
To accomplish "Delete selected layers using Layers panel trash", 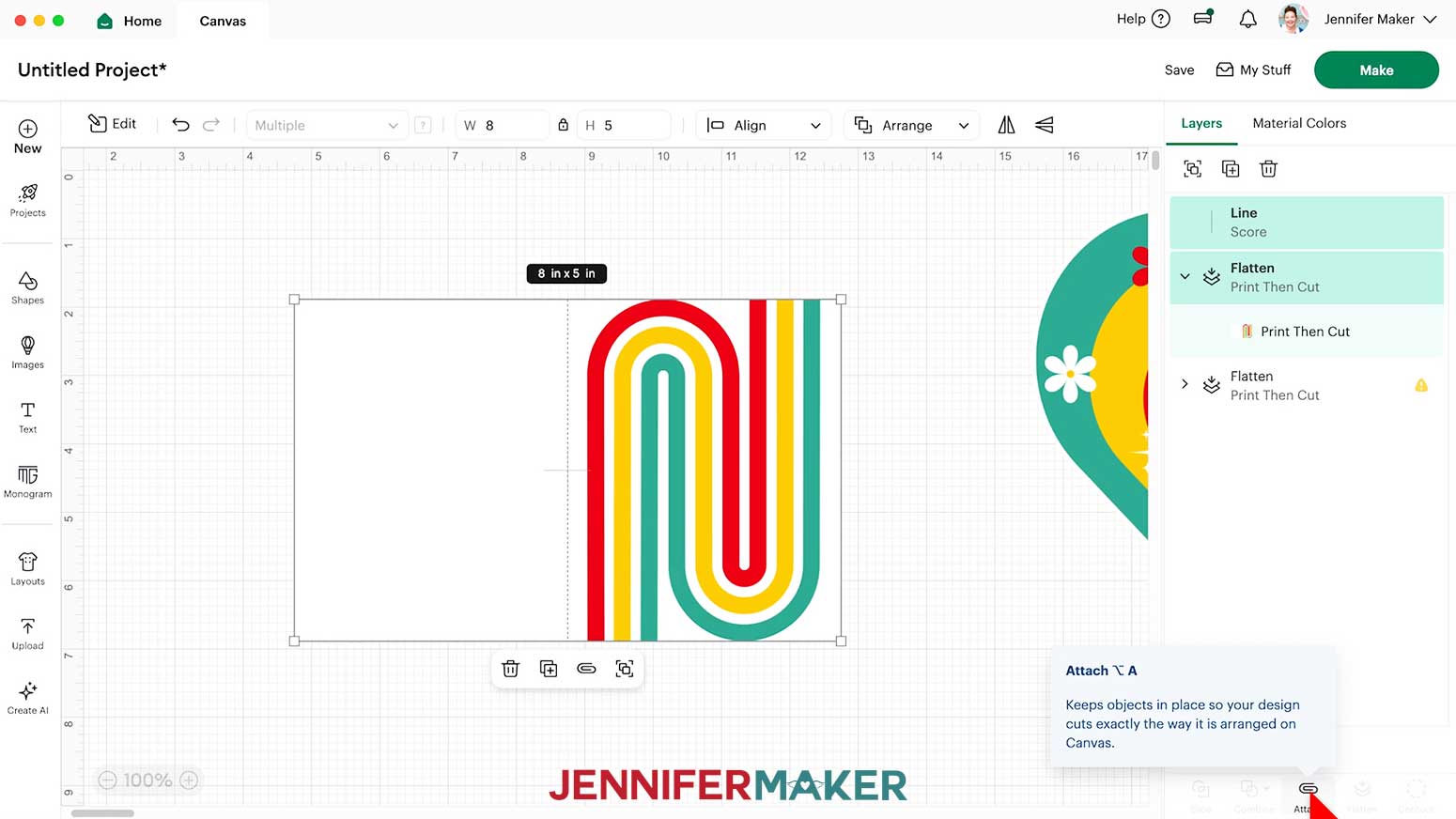I will [1268, 169].
